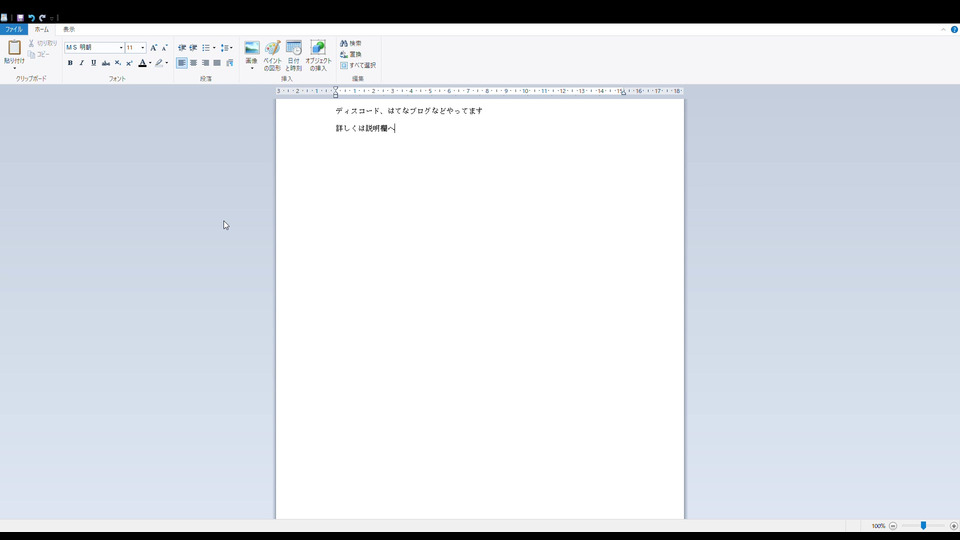Open the quick access toolbar customize arrow
The width and height of the screenshot is (960, 540).
52,18
